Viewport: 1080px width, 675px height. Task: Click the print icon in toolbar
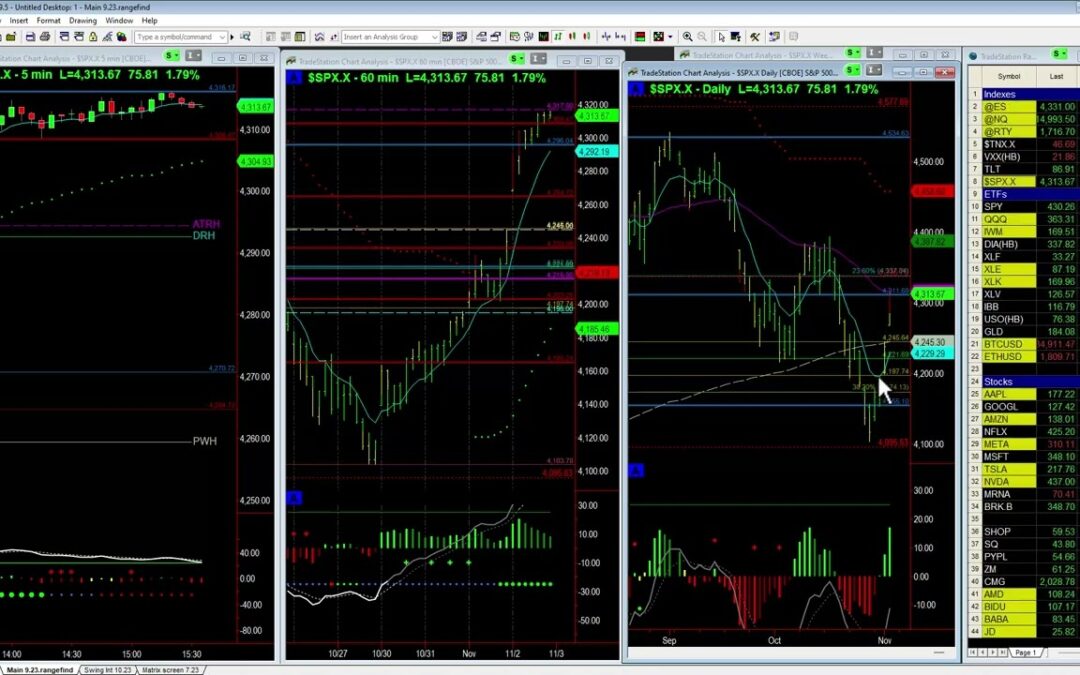click(x=45, y=37)
